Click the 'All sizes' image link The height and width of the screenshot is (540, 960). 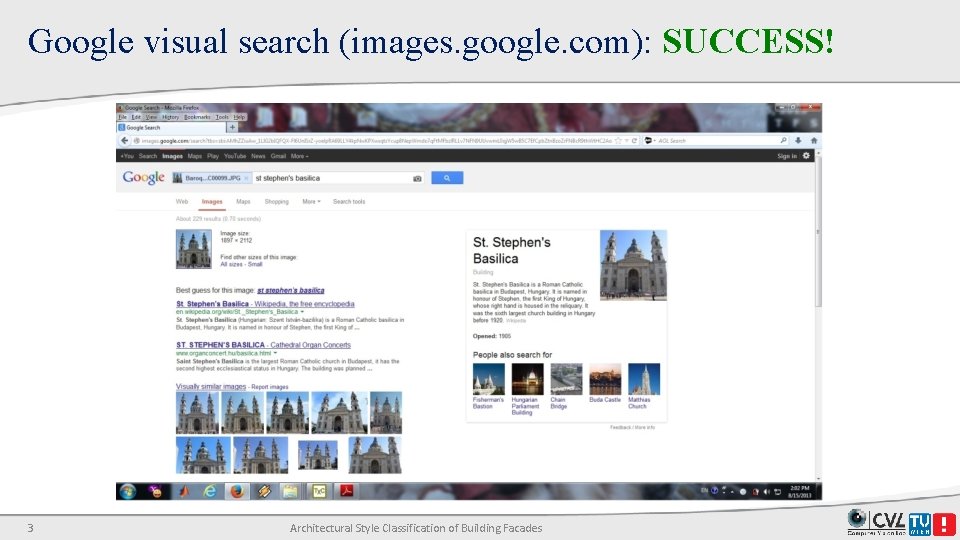[231, 264]
